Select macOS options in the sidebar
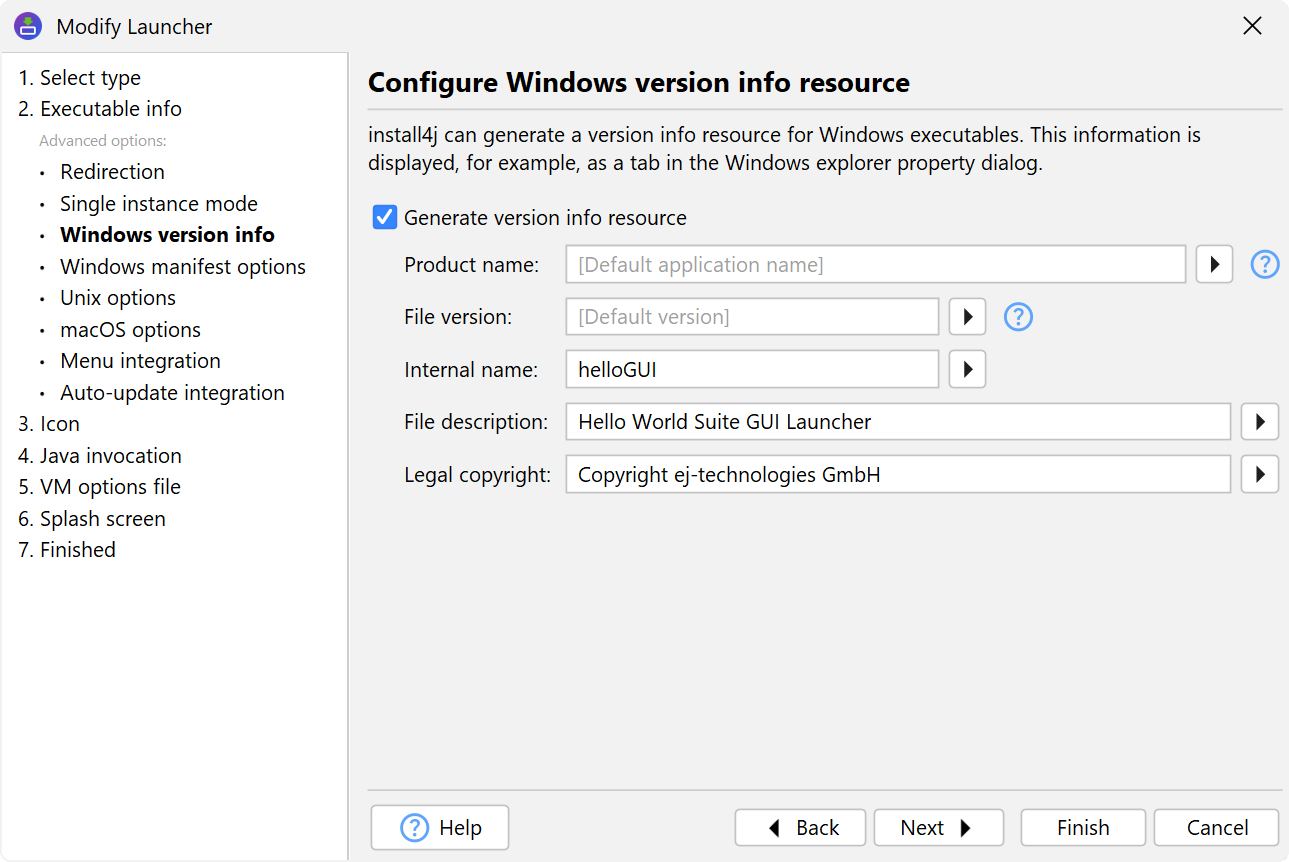Screen dimensions: 1289x862 [x=130, y=330]
